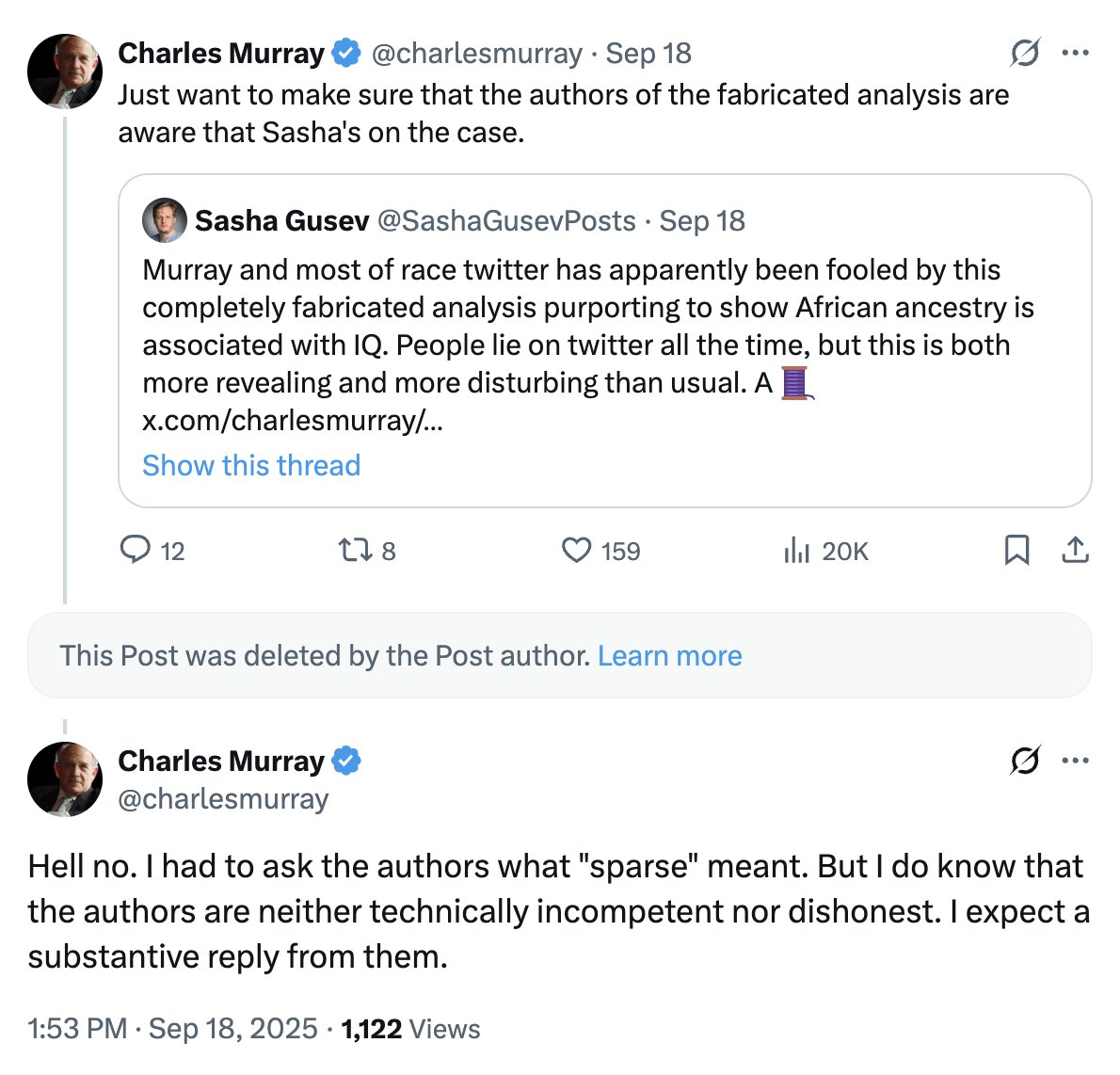This screenshot has width=1120, height=1075.
Task: Click Charles Murray's avatar on bottom post
Action: [65, 778]
